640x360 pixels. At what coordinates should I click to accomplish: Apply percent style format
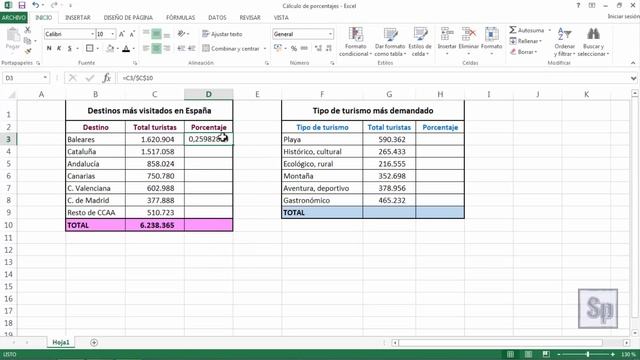coord(294,49)
